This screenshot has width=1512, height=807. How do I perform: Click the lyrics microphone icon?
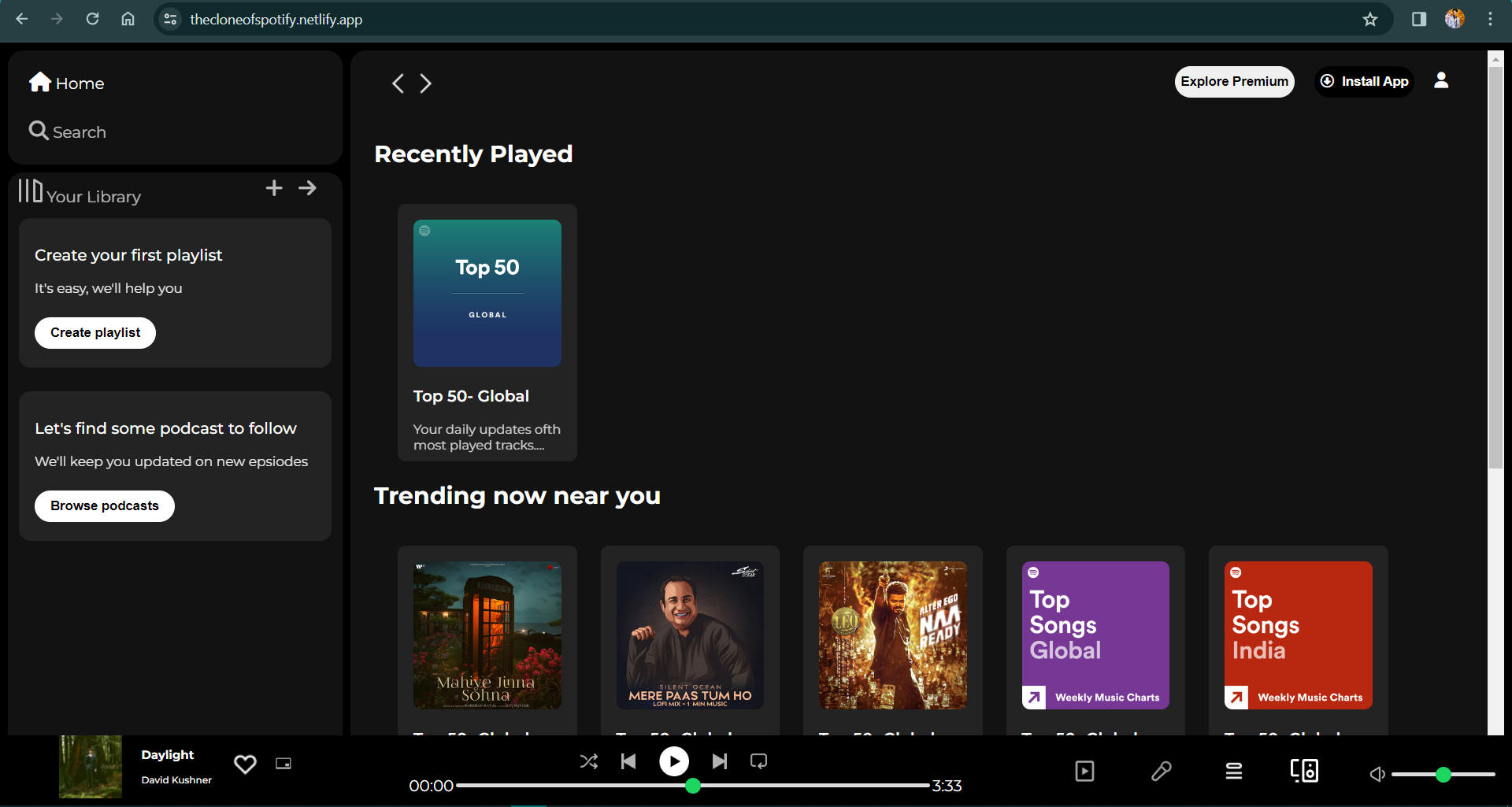(x=1162, y=772)
